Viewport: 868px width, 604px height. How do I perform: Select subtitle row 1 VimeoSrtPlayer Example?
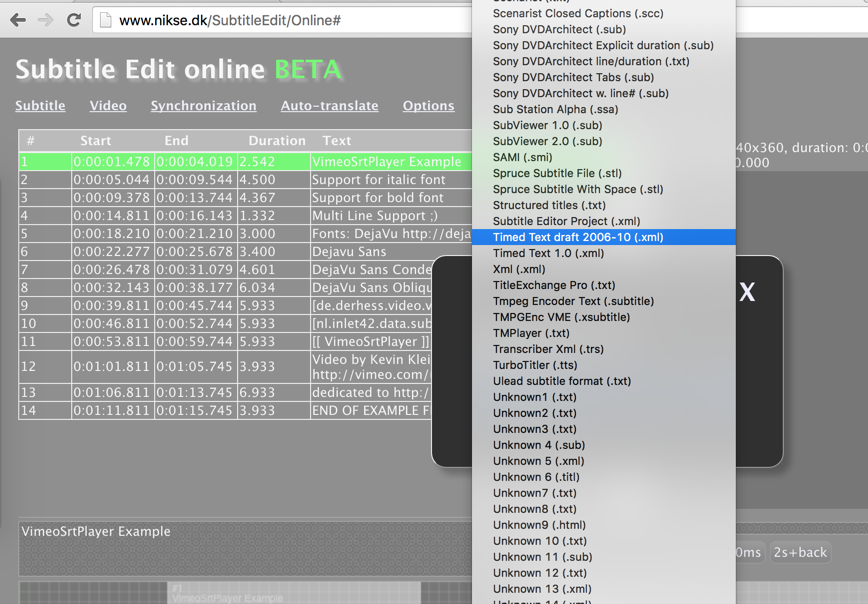245,162
